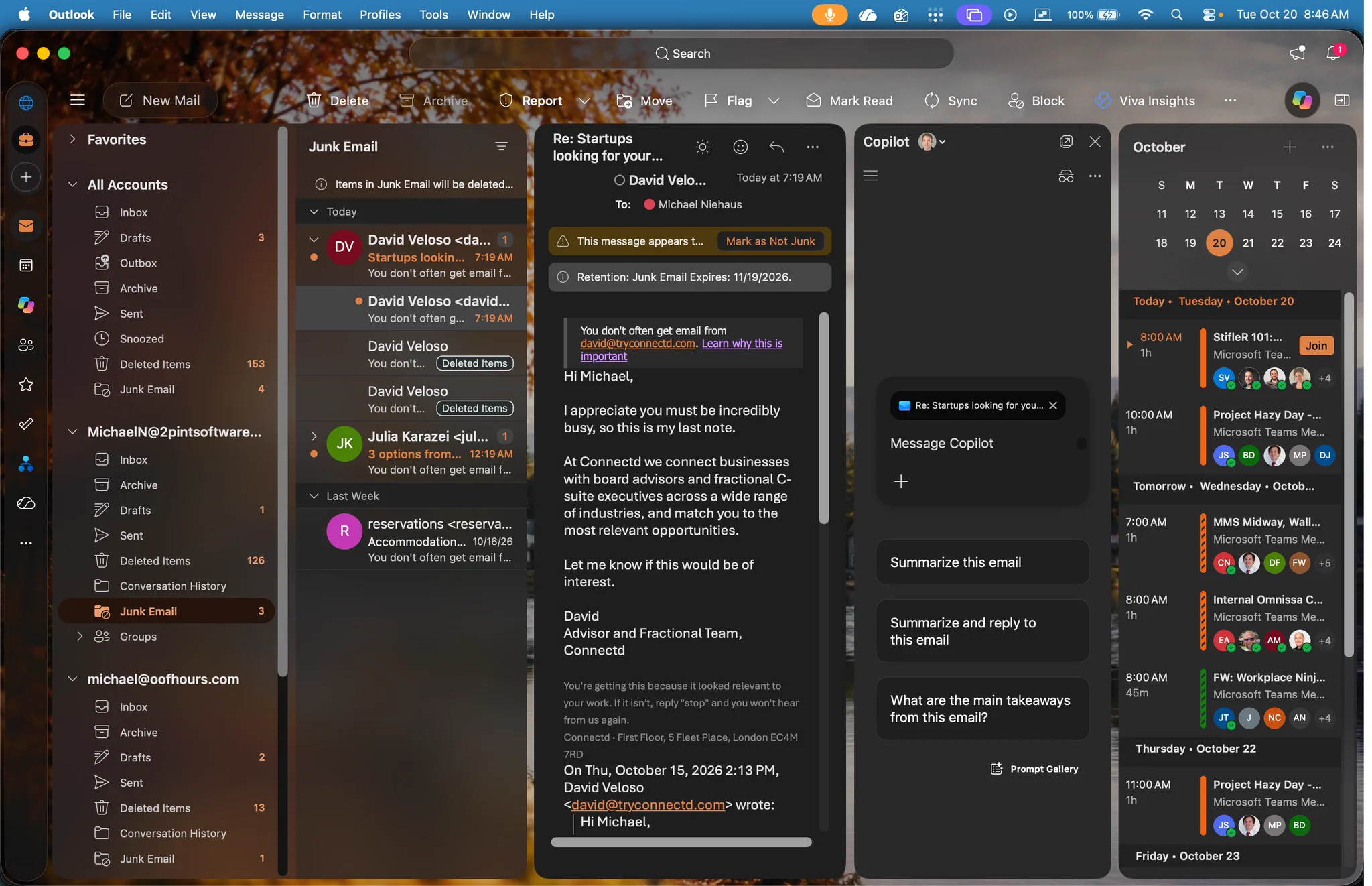Toggle the right side panel icon
The width and height of the screenshot is (1372, 886).
(x=1342, y=100)
